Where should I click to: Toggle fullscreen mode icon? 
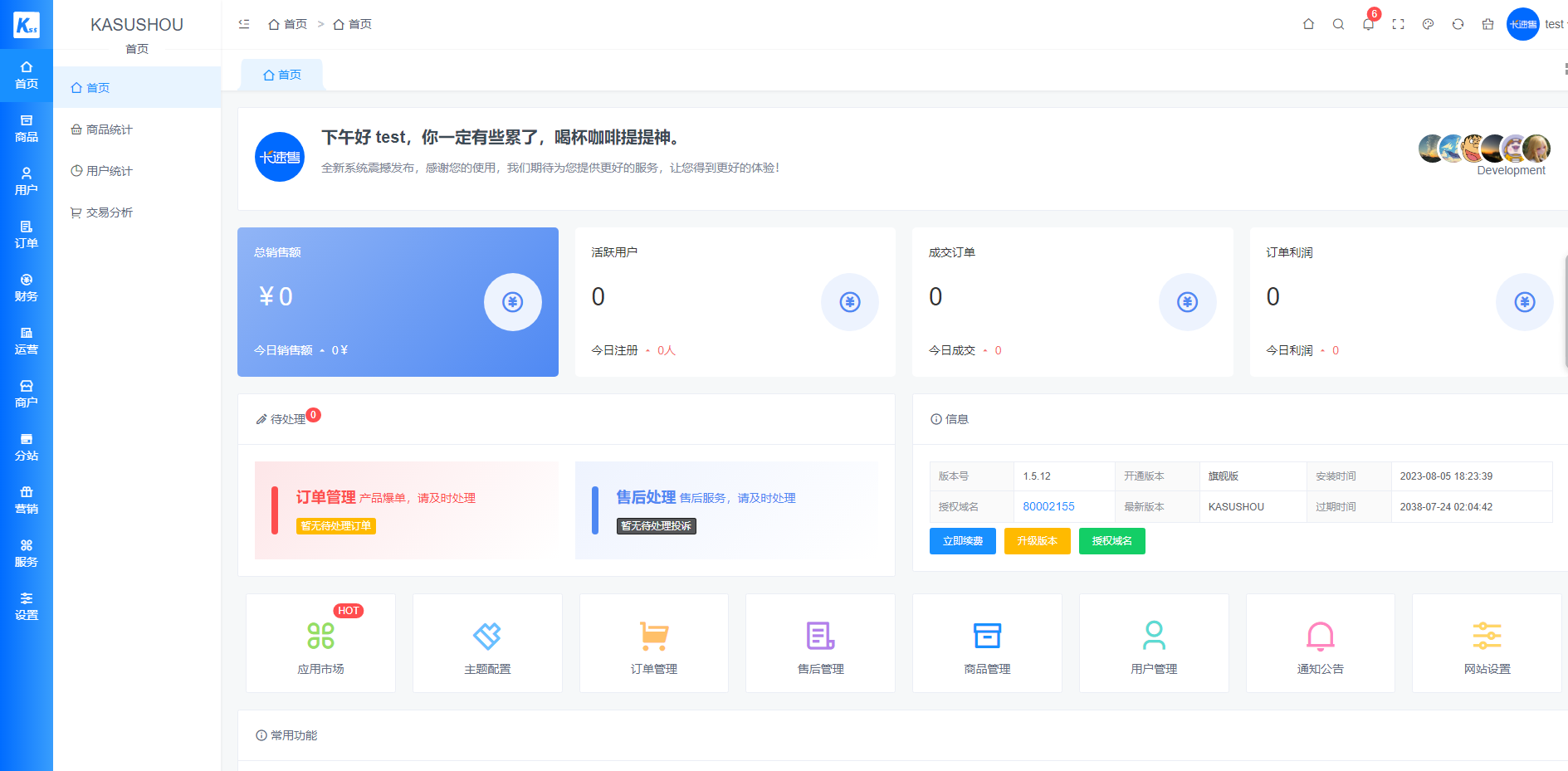coord(1398,24)
